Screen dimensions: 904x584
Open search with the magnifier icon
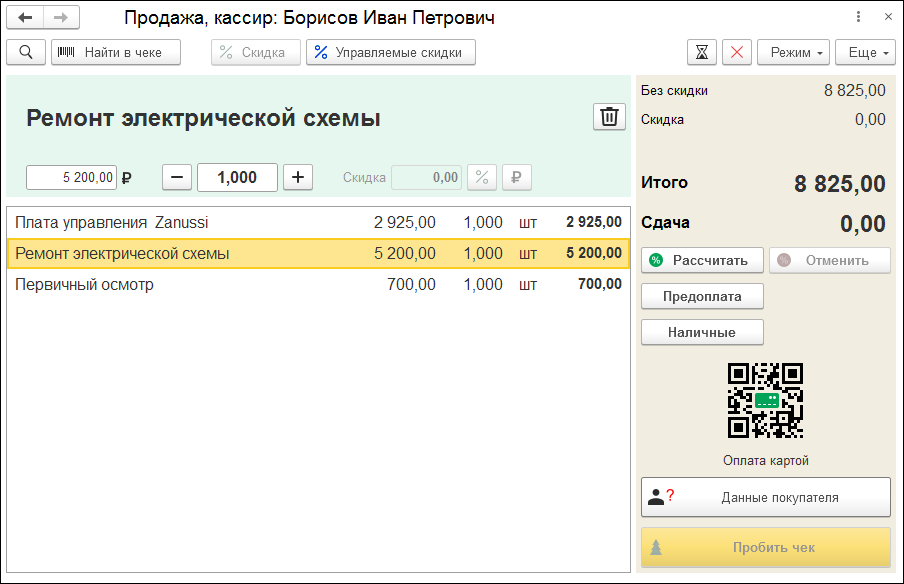pyautogui.click(x=26, y=52)
